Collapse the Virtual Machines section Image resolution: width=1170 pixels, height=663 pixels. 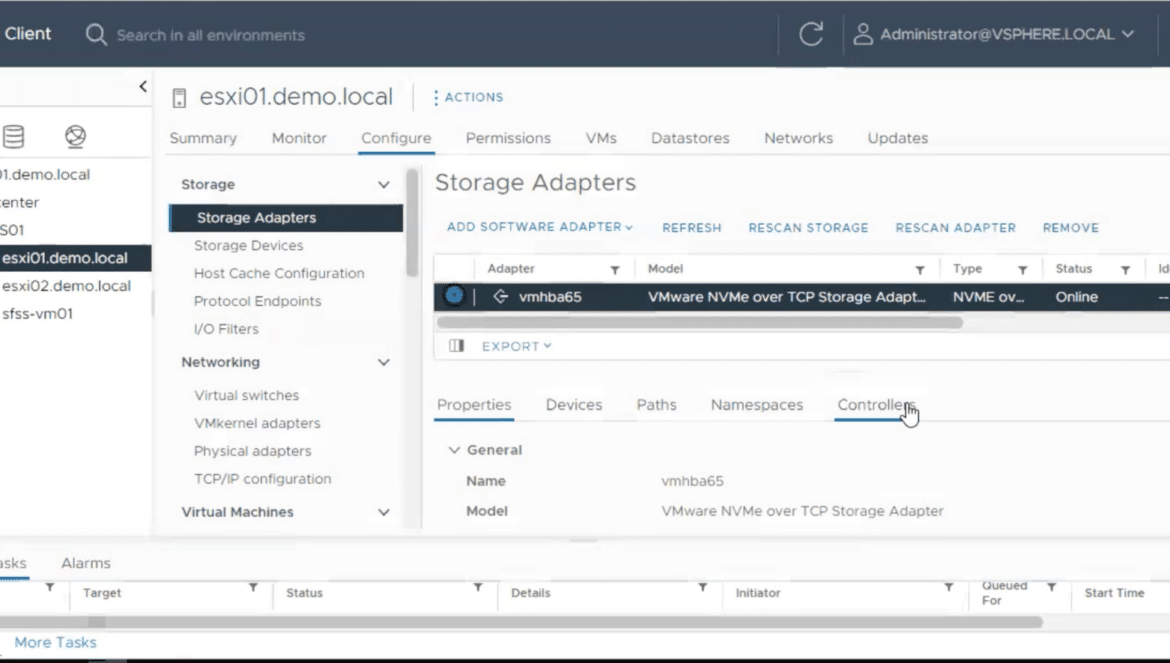tap(384, 512)
